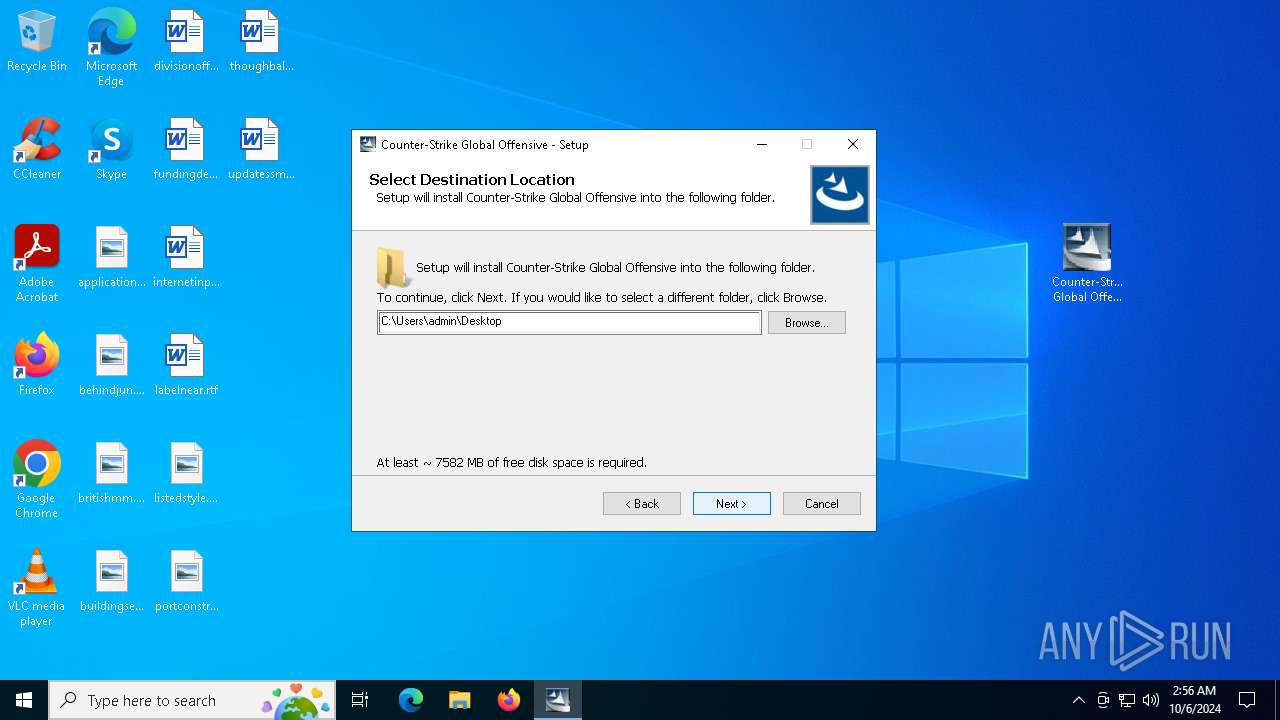
Task: Select the internetinp... Word document icon
Action: point(186,258)
